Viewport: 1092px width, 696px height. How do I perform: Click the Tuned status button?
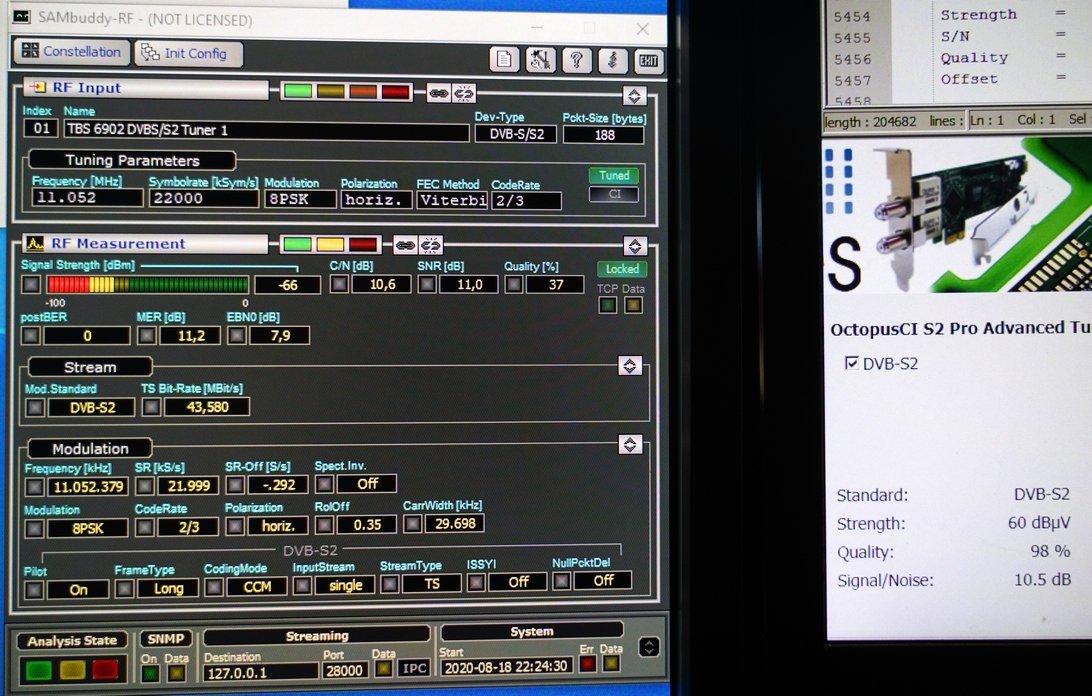[x=613, y=175]
